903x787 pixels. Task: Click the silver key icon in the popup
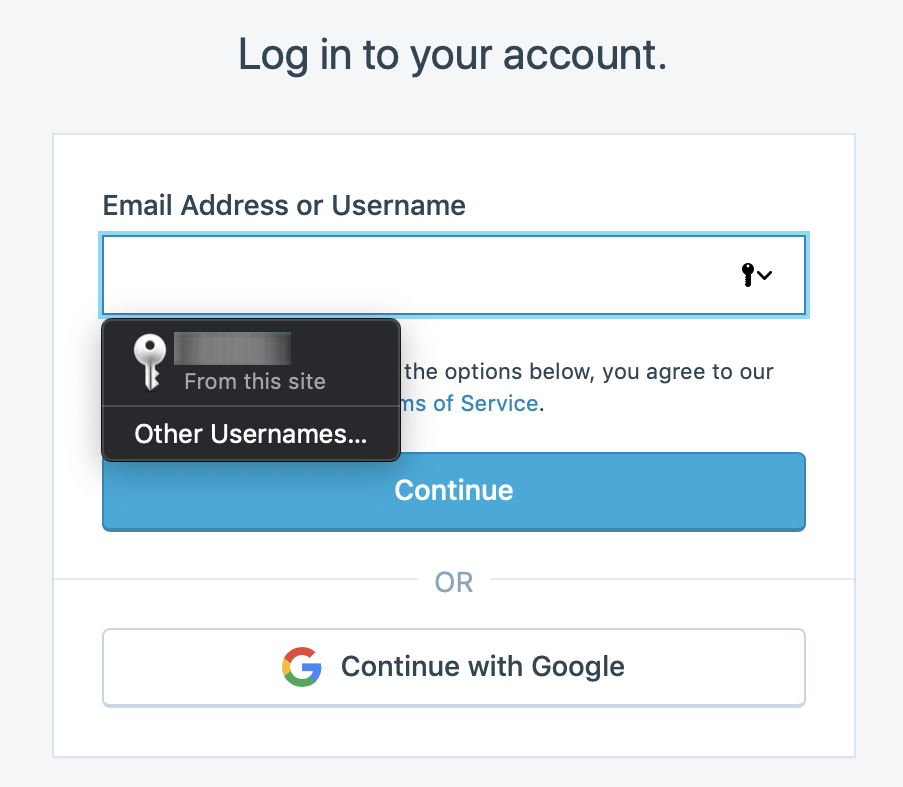(150, 362)
